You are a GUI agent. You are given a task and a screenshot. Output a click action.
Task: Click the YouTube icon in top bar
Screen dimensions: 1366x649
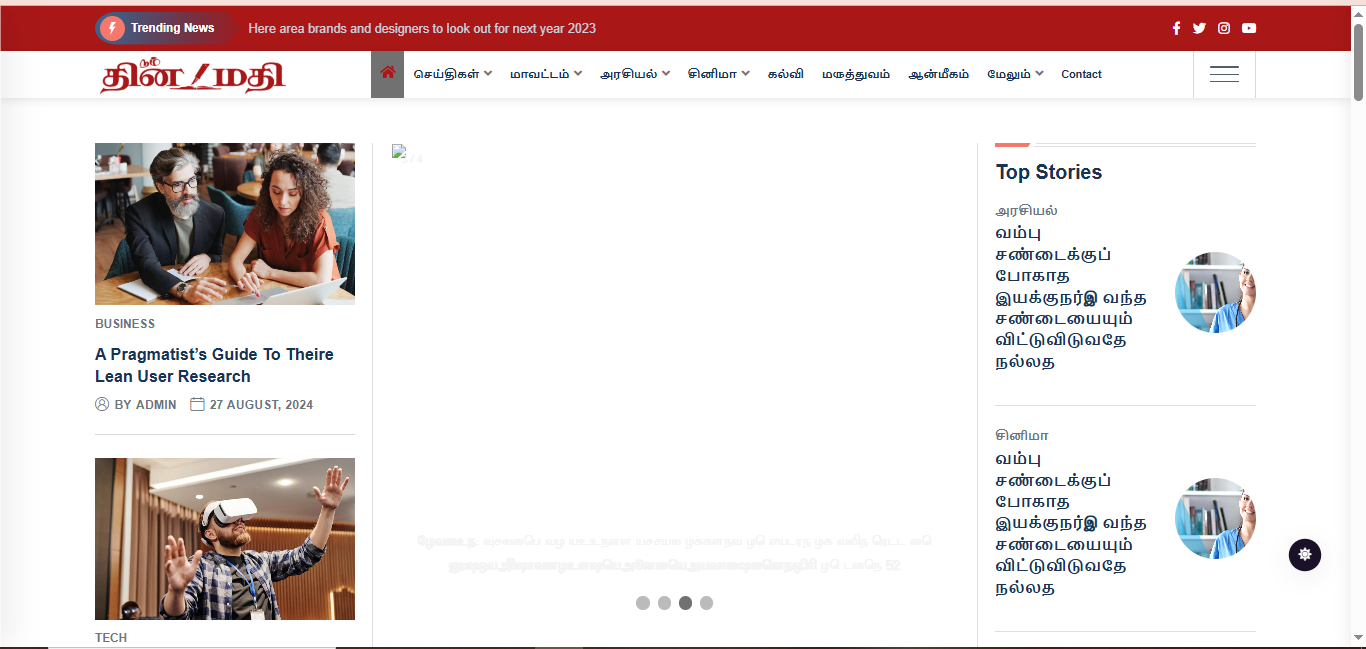(1249, 28)
